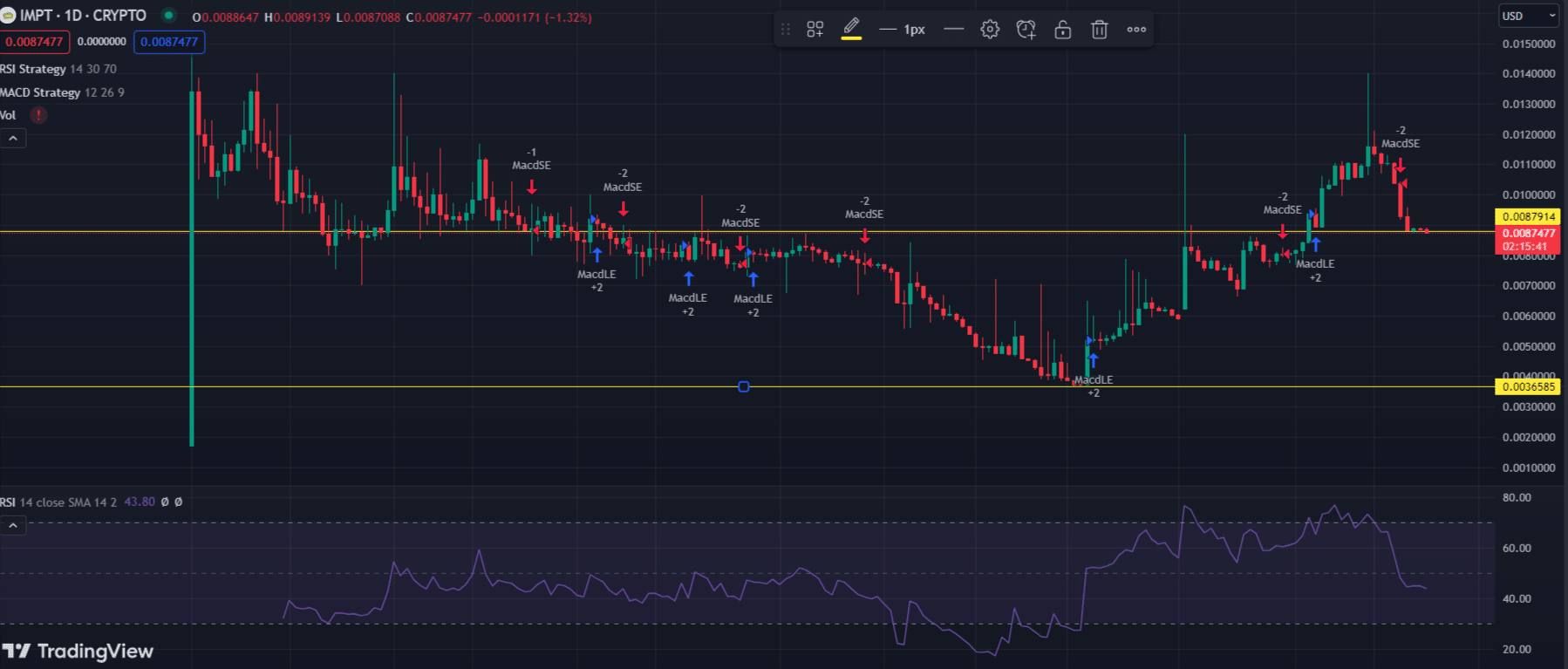Click the IMPT 1D CRYPTO symbol title
The image size is (1568, 669).
[83, 16]
